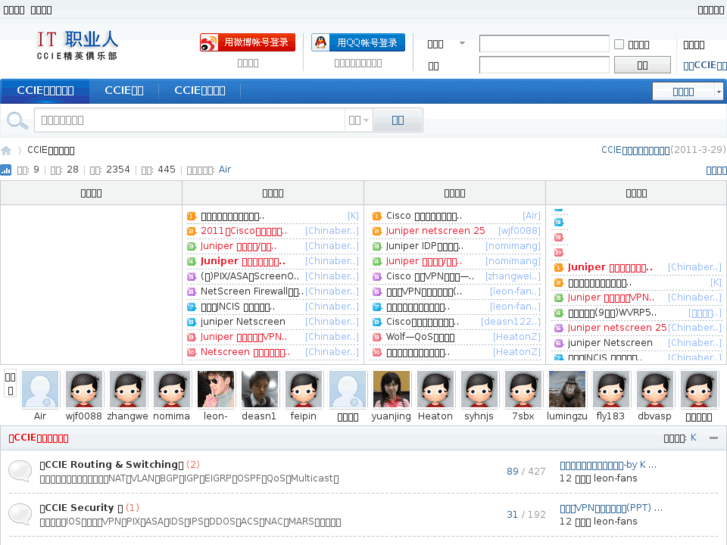The width and height of the screenshot is (727, 545).
Task: Open syhnjs's avatar thumbnail
Action: coord(479,389)
